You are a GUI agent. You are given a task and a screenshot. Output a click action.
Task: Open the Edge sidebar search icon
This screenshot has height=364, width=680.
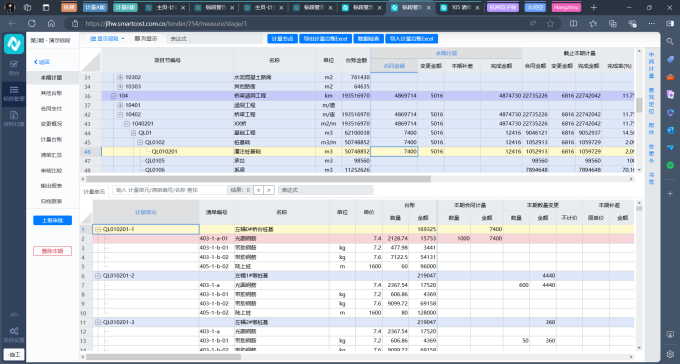pyautogui.click(x=670, y=41)
